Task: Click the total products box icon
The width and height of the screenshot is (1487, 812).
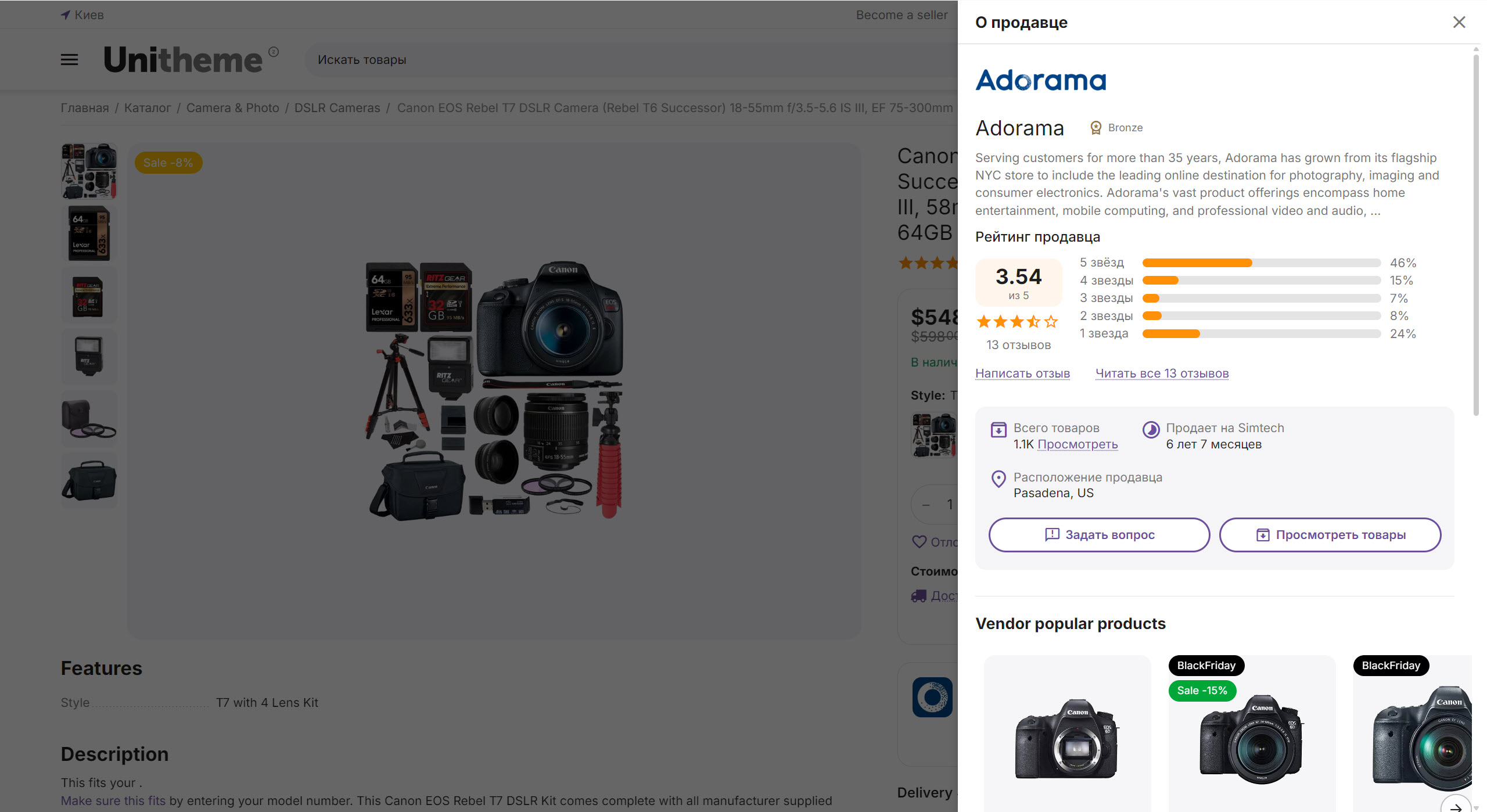Action: (998, 430)
